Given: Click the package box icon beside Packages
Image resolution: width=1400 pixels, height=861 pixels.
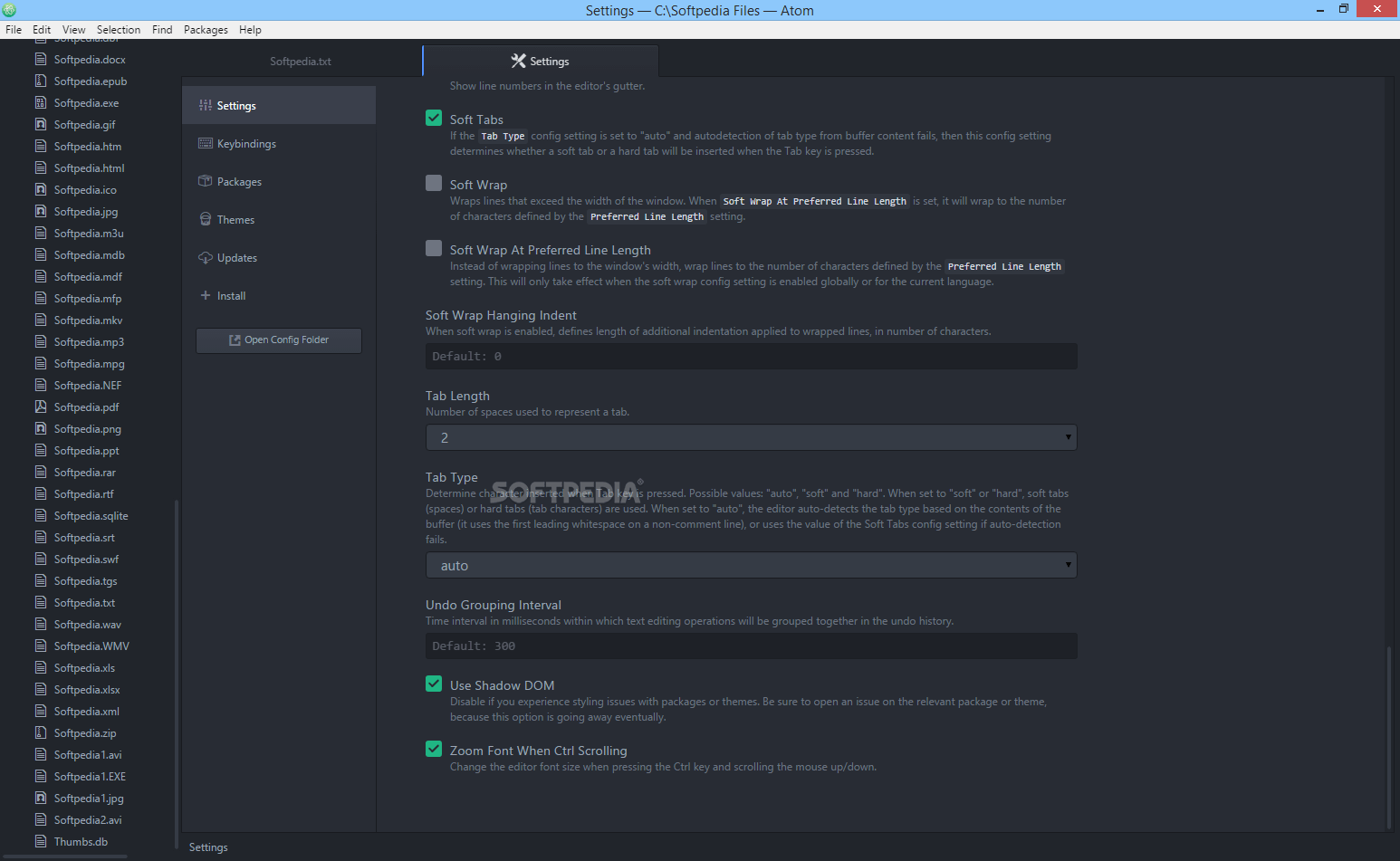Looking at the screenshot, I should (x=206, y=181).
